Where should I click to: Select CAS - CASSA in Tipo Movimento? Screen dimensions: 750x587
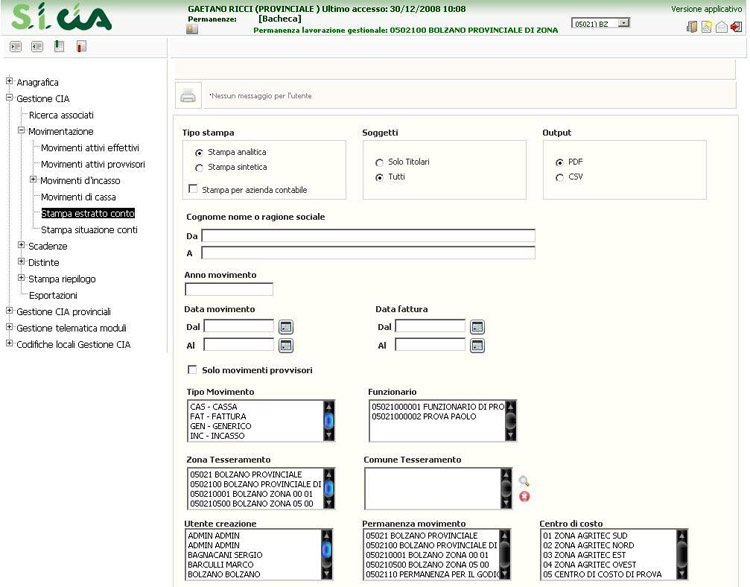click(x=213, y=407)
